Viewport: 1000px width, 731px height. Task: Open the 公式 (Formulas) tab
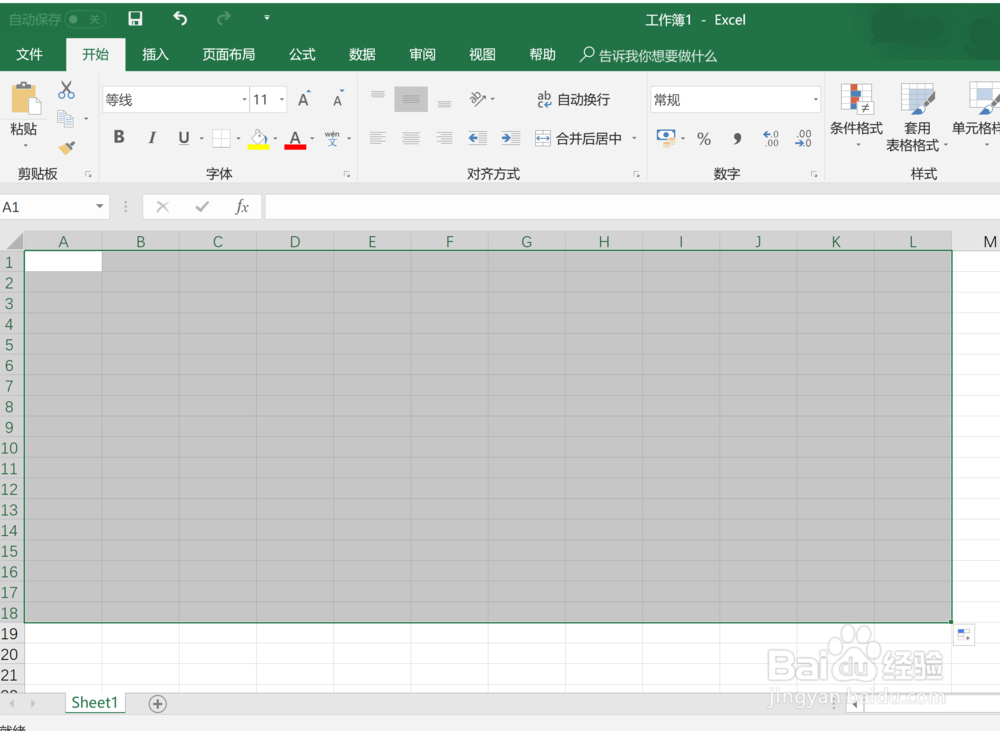click(x=302, y=55)
